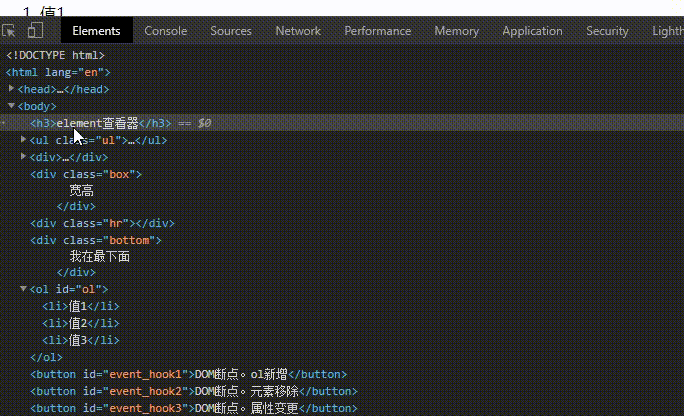Select the h3 element查看器 node
This screenshot has width=684, height=416.
[x=100, y=123]
